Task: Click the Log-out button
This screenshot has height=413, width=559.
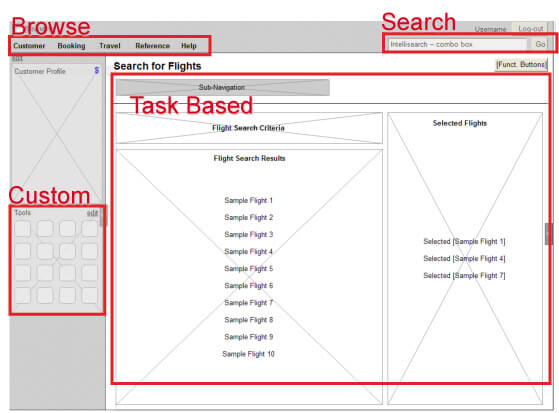Action: pos(531,28)
